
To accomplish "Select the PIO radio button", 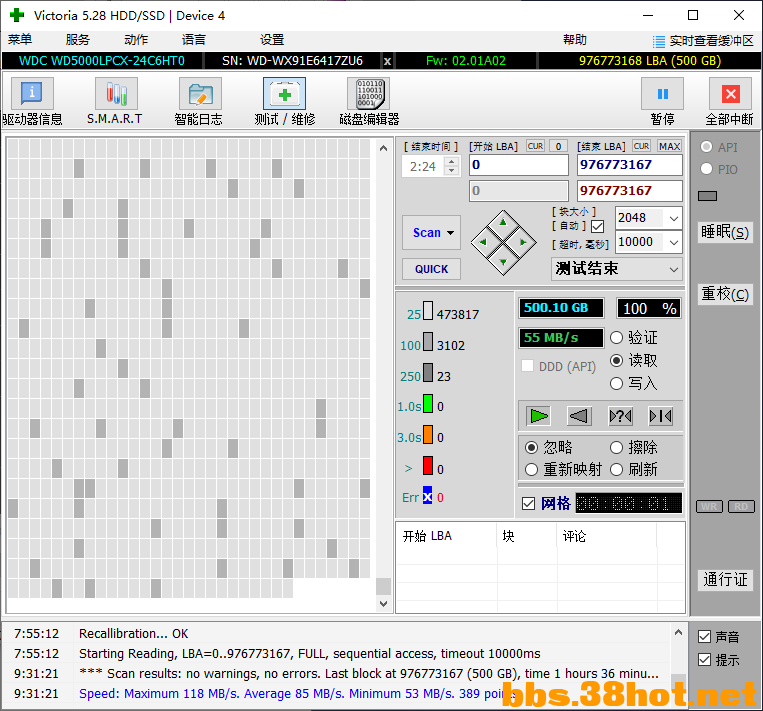I will [707, 169].
